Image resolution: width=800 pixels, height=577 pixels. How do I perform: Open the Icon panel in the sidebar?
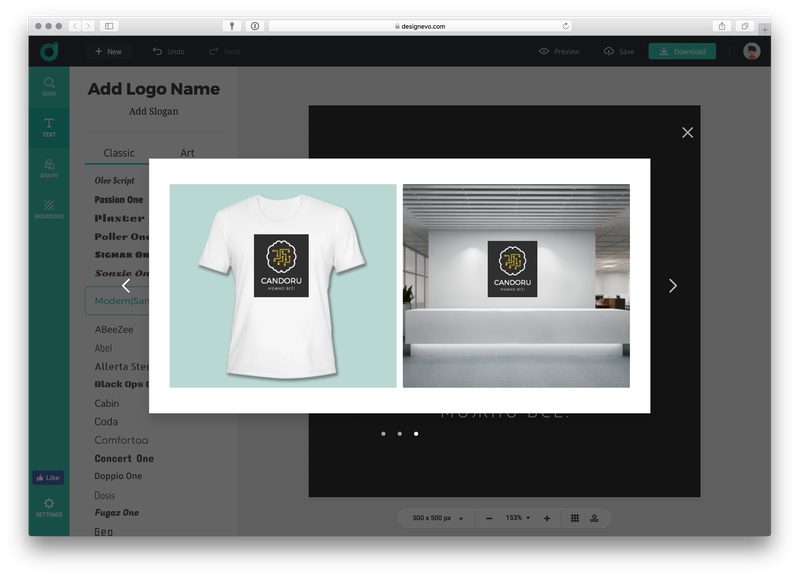point(49,86)
